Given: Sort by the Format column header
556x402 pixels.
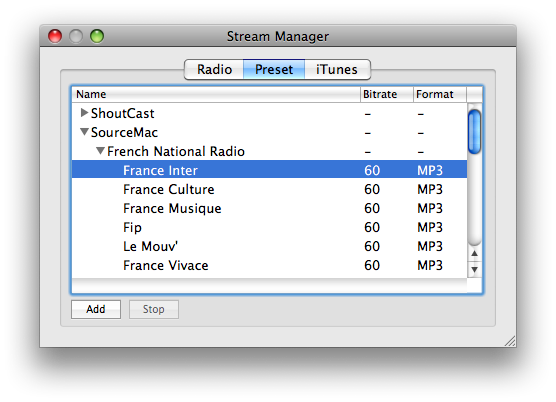Looking at the screenshot, I should [440, 94].
